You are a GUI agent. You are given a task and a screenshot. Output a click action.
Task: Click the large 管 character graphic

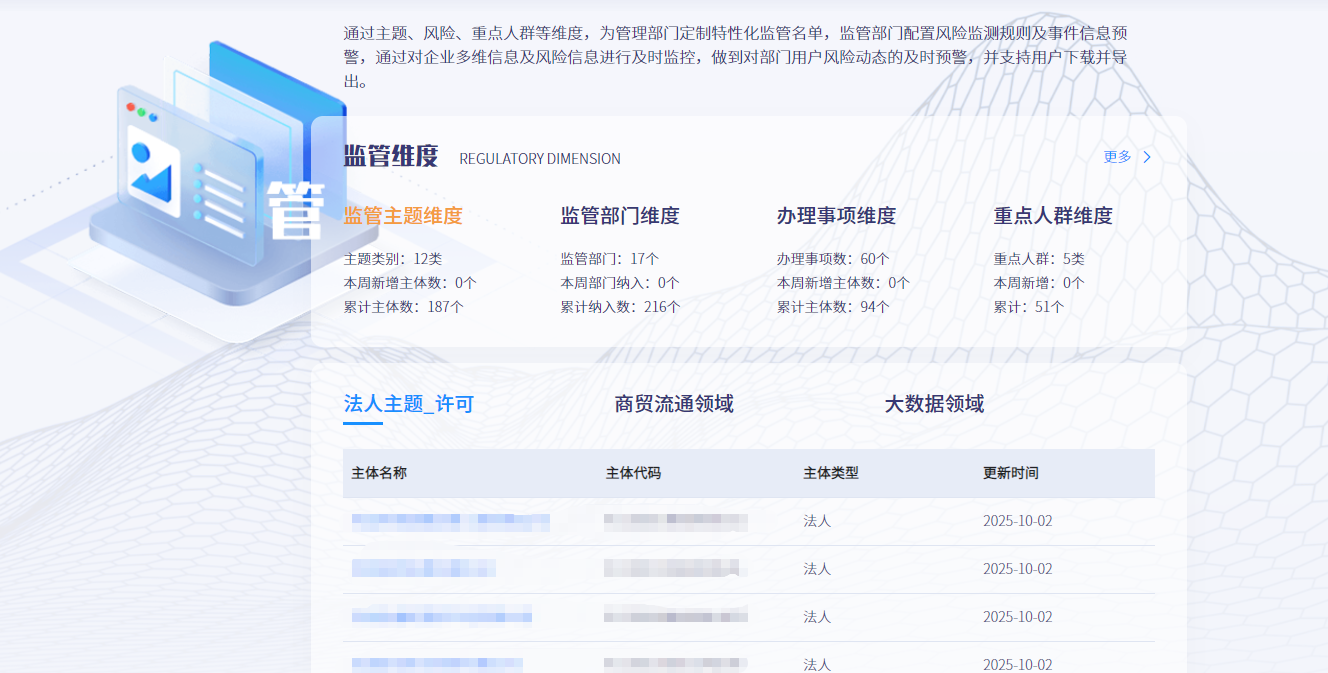pos(296,211)
